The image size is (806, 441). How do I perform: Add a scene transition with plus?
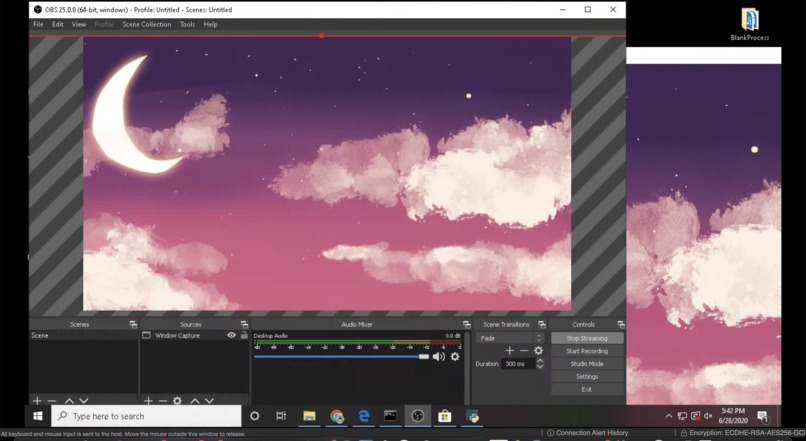509,351
